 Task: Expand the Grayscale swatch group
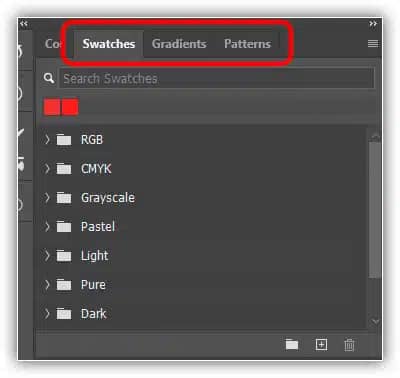pyautogui.click(x=47, y=197)
